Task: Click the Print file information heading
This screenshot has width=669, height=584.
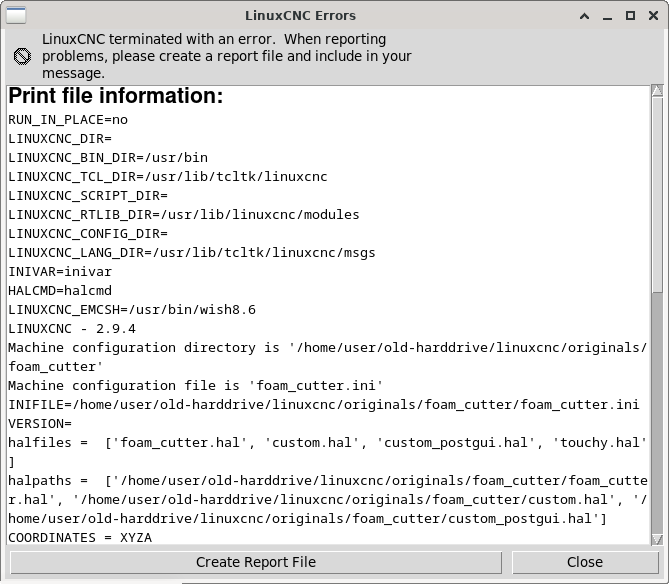Action: (x=116, y=96)
